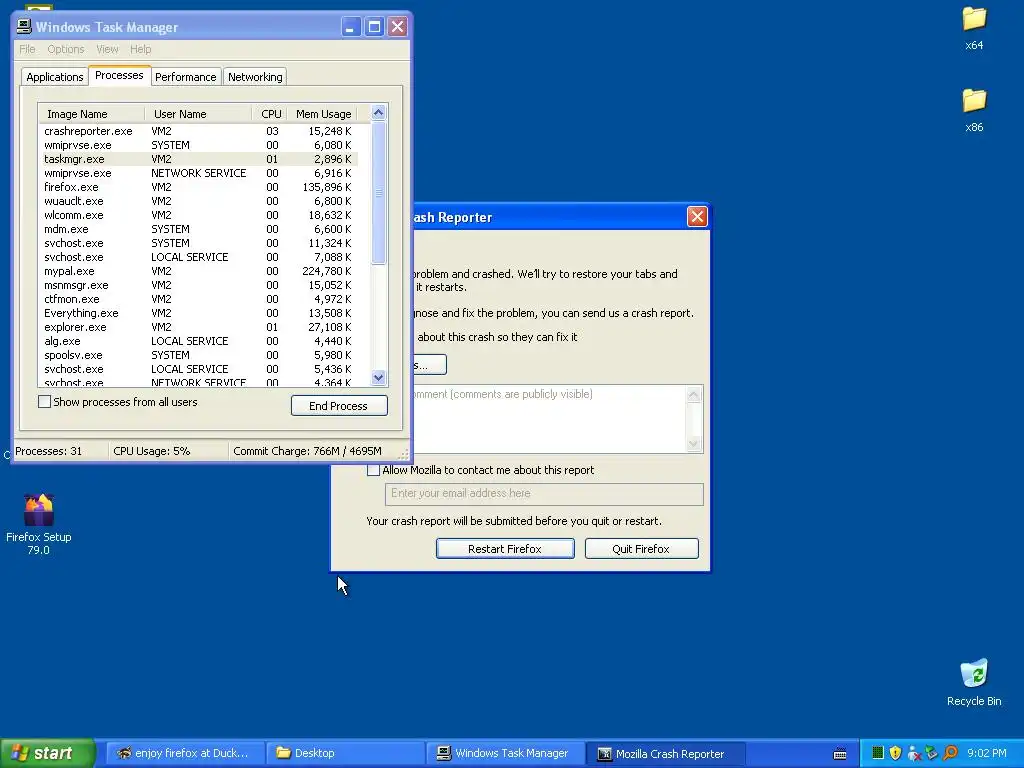Click Commit Charge 766M / 4695M status text
Screen dimensions: 1024x768
pyautogui.click(x=307, y=451)
